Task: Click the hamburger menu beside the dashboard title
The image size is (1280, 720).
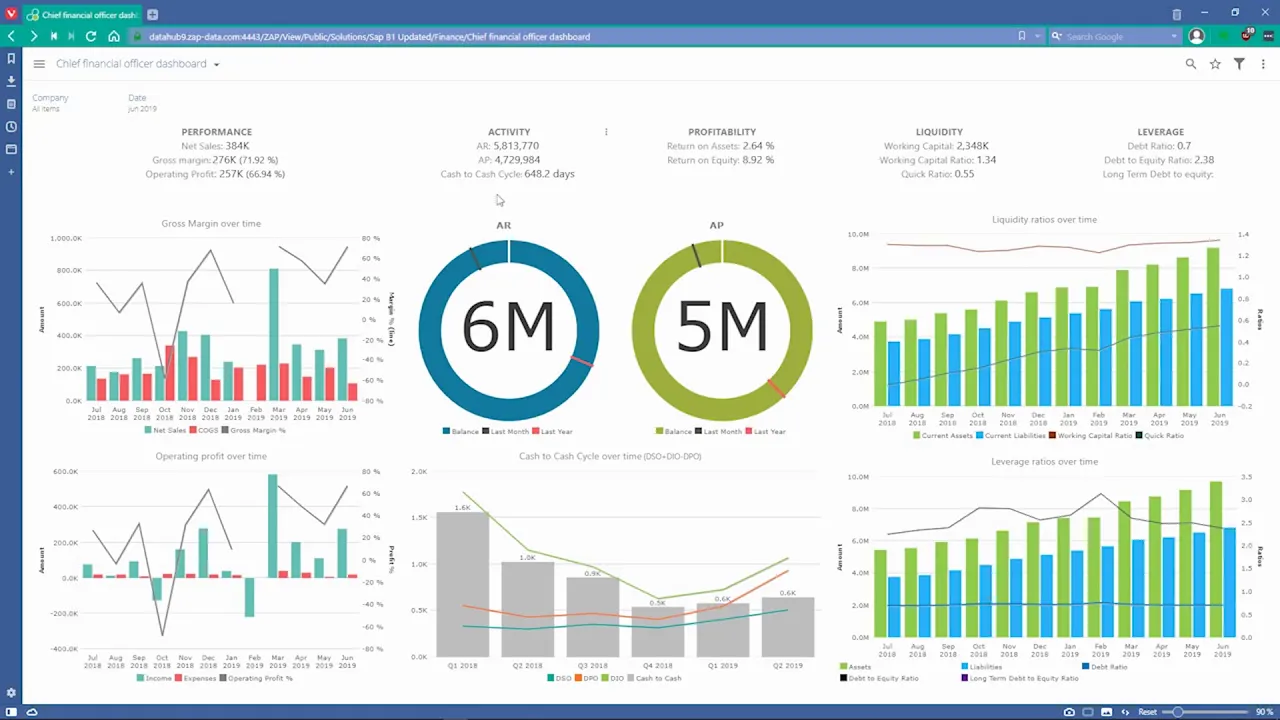Action: (39, 63)
